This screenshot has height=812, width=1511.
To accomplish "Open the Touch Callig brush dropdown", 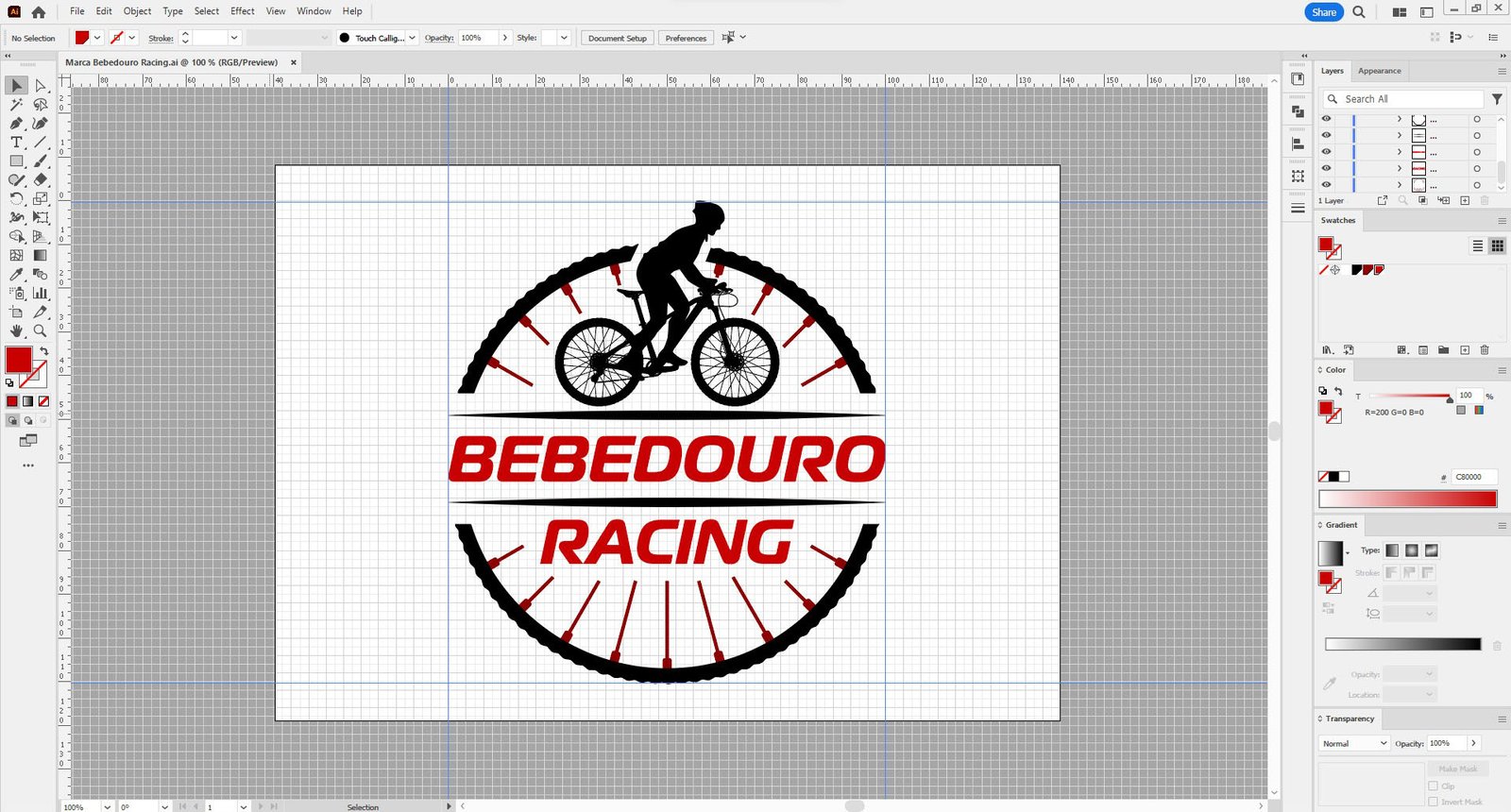I will [x=412, y=38].
